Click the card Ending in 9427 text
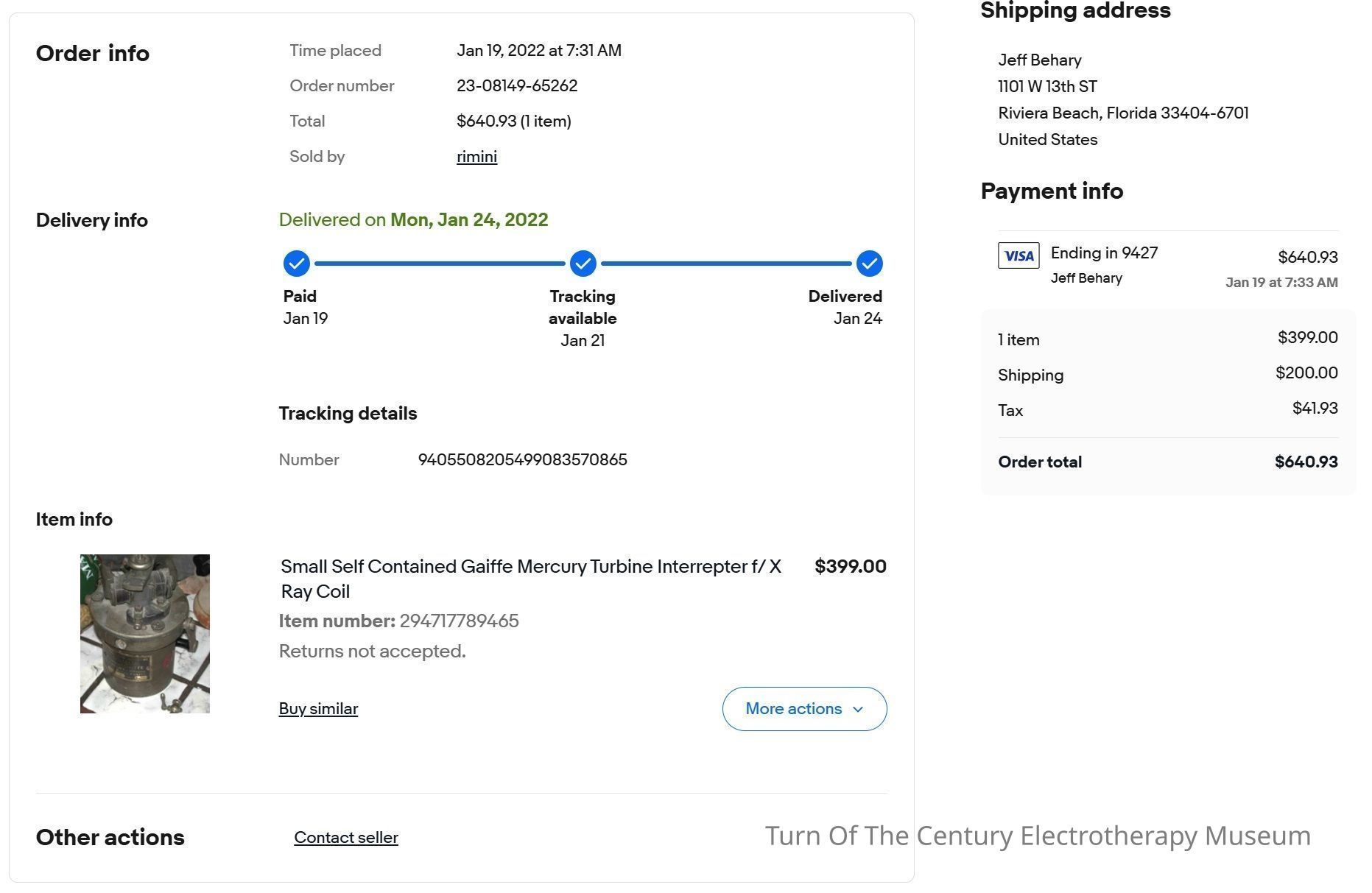Screen dimensions: 1372x893 click(1104, 253)
